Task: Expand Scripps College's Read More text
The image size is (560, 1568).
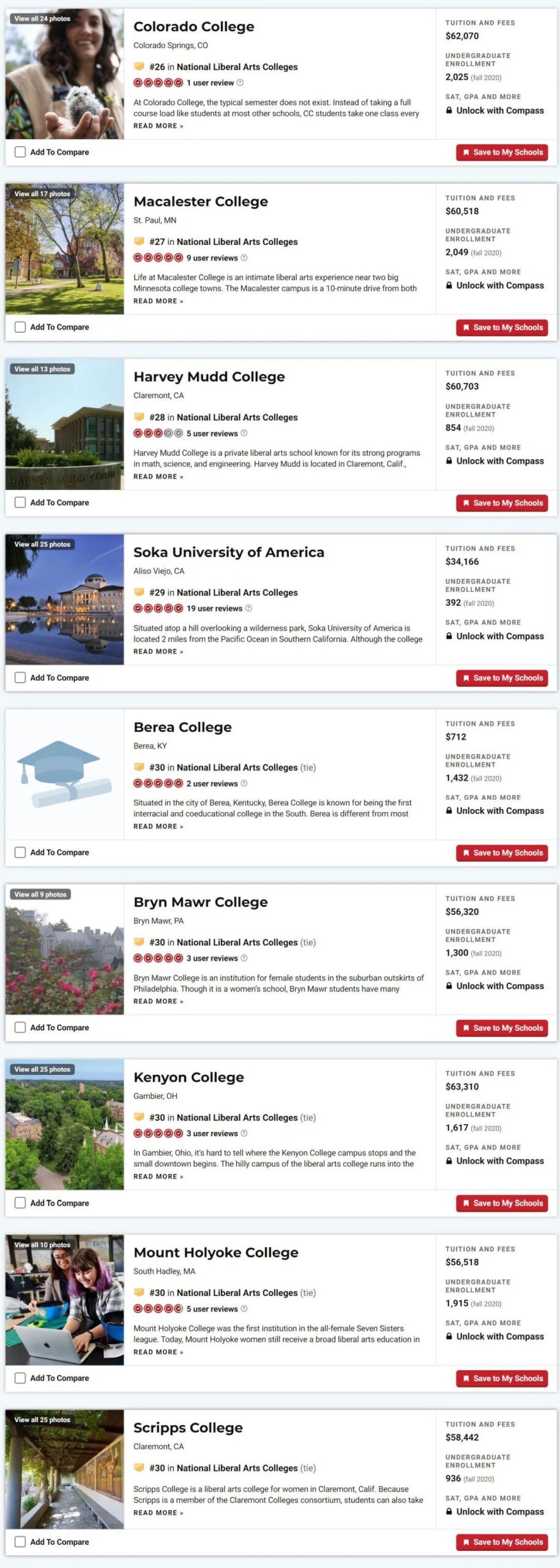Action: (158, 1513)
